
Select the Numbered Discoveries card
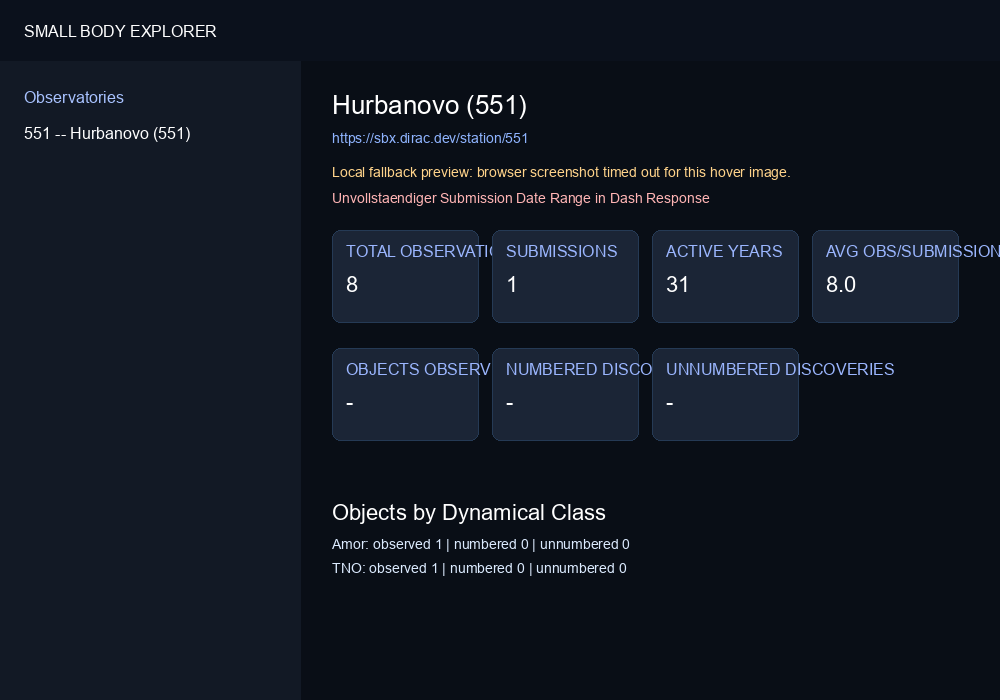tap(566, 395)
